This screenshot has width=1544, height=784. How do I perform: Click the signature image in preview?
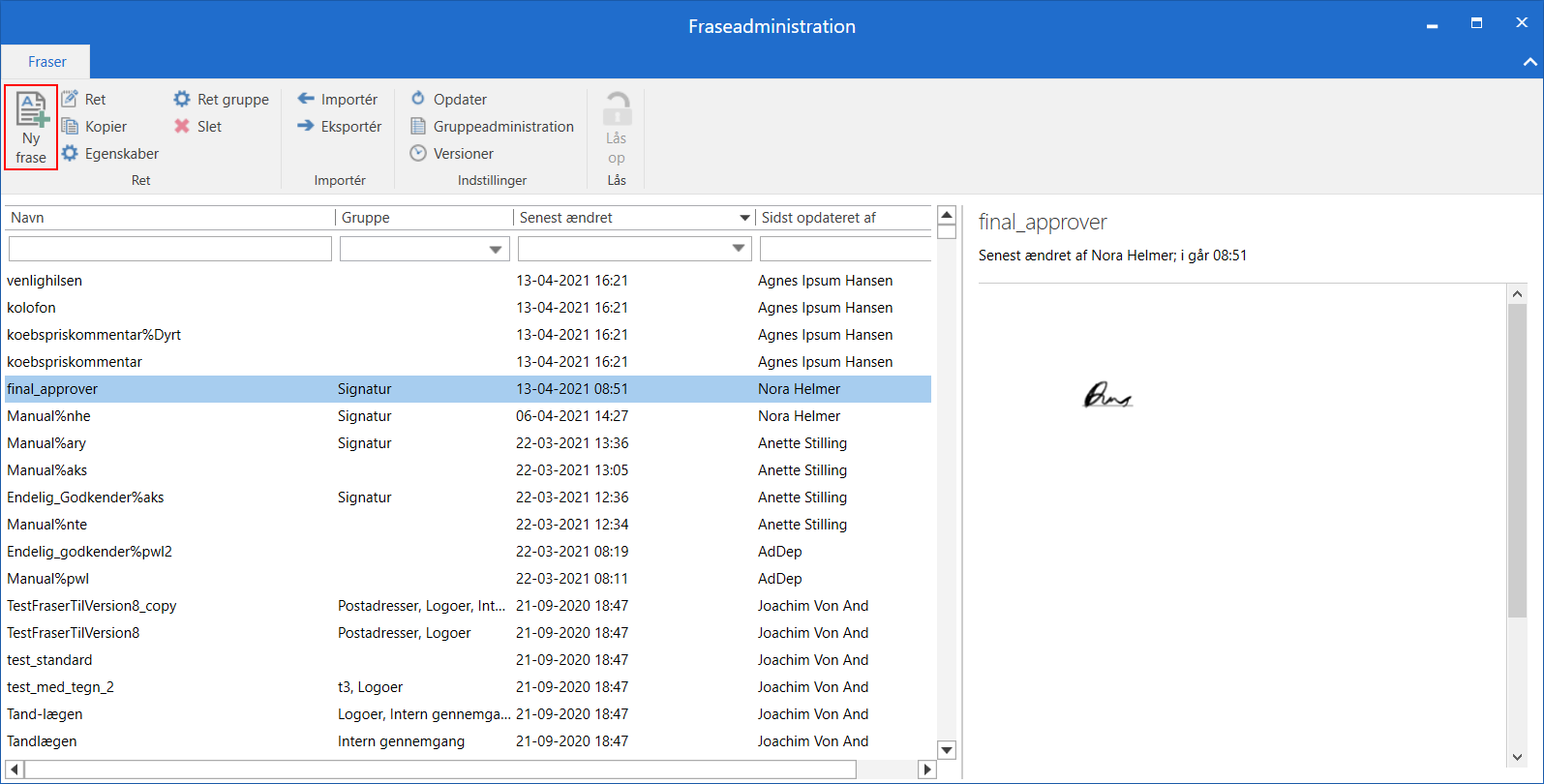coord(1107,395)
